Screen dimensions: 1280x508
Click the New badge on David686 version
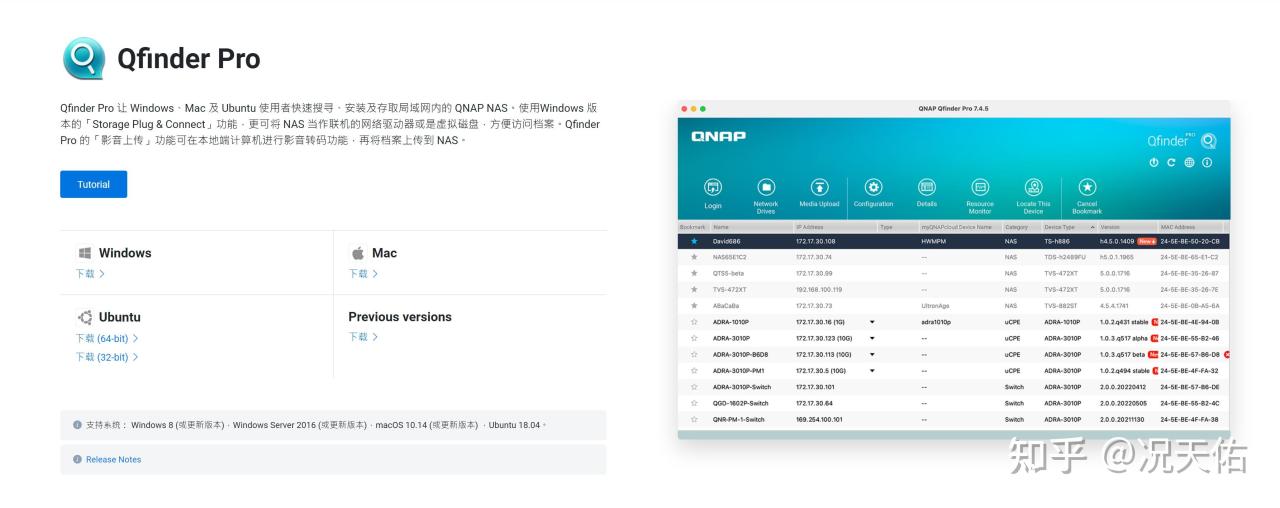[1147, 241]
